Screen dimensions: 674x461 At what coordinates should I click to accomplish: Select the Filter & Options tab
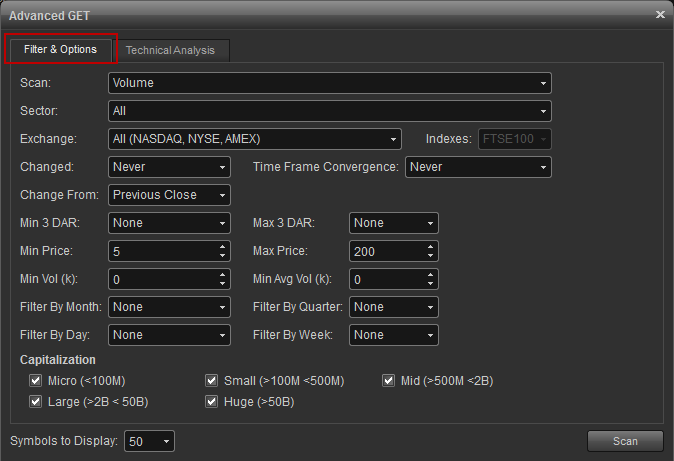pyautogui.click(x=60, y=49)
